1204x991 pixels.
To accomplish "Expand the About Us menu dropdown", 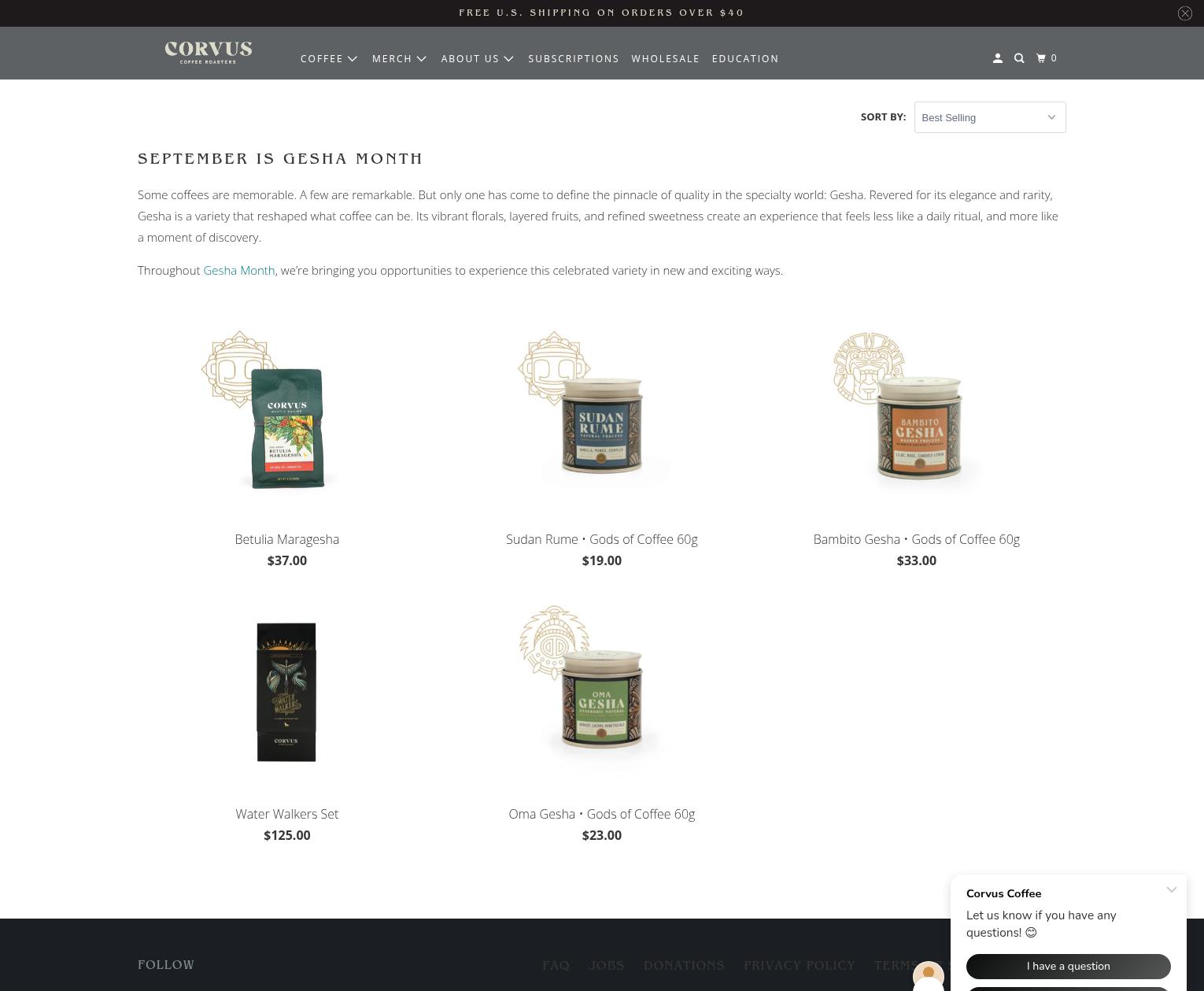I will [478, 59].
